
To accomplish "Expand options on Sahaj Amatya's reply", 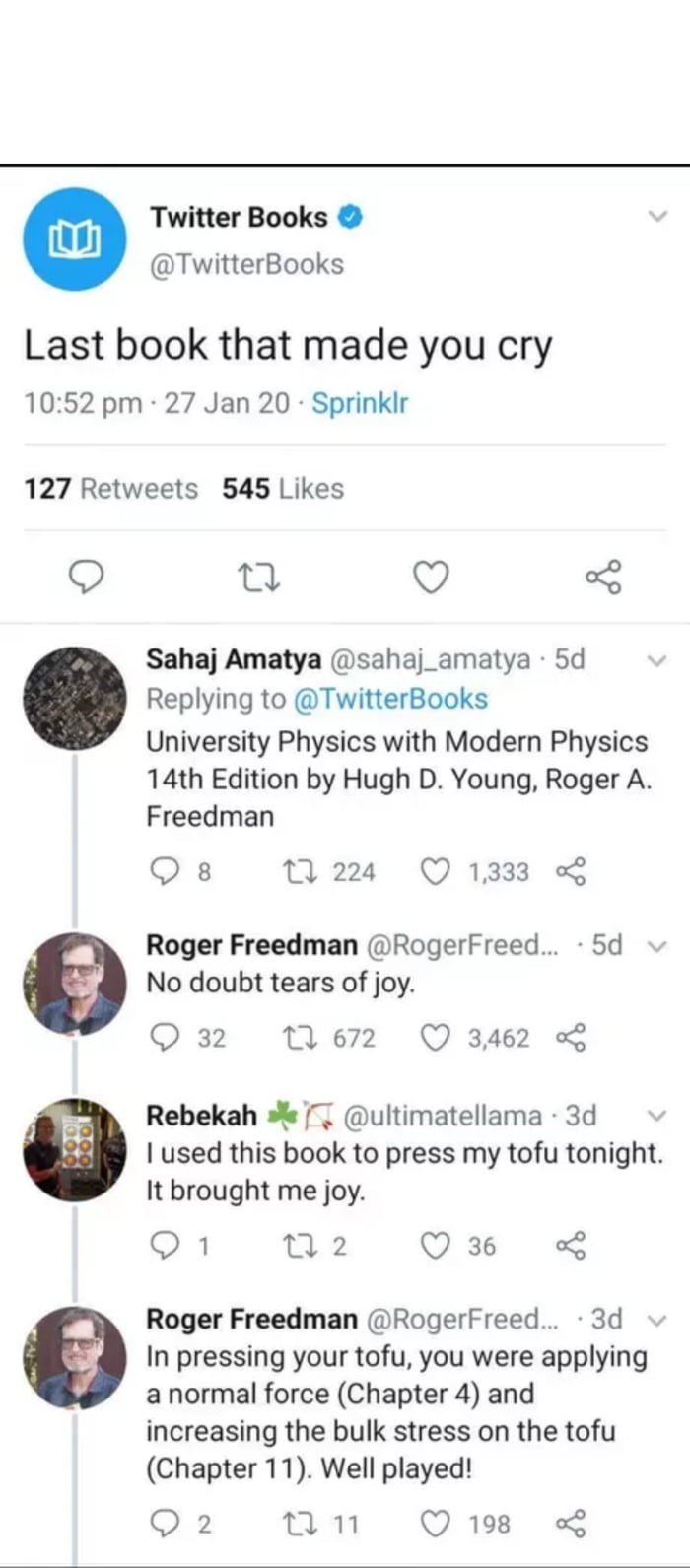I will (x=658, y=659).
